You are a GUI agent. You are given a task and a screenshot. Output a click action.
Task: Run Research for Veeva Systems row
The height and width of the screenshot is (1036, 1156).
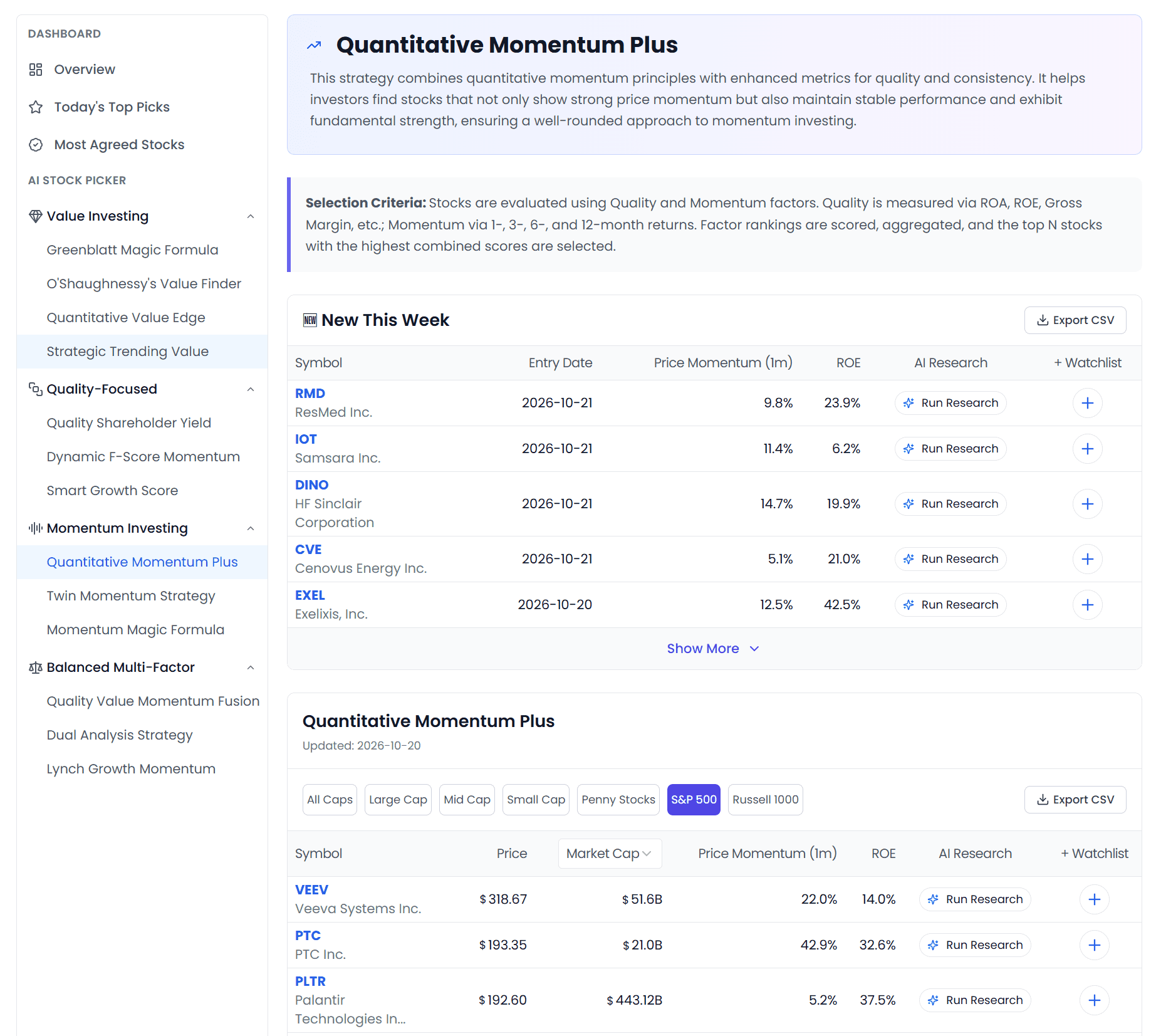tap(975, 899)
